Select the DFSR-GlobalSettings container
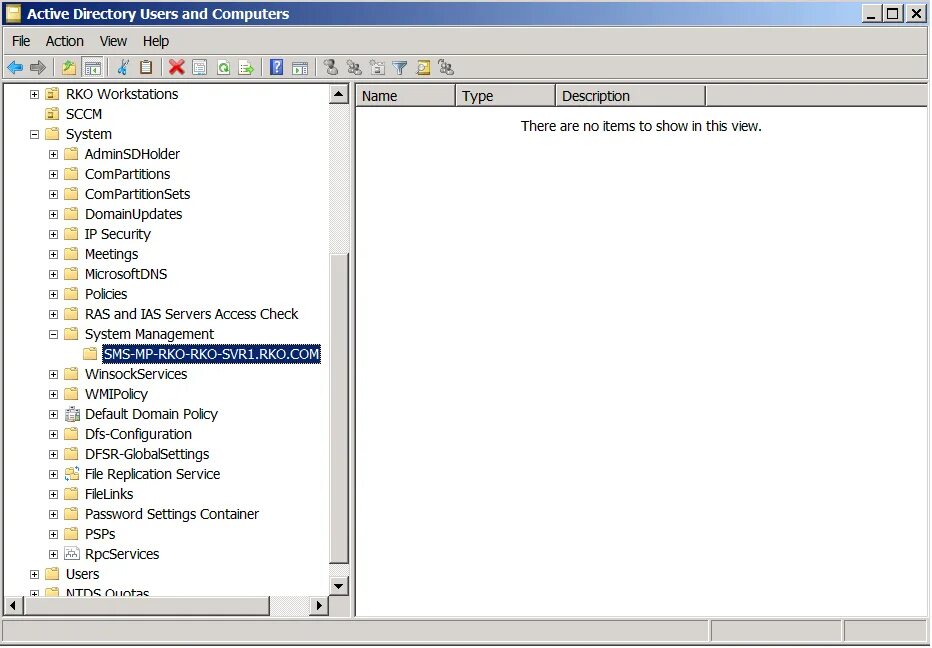 (147, 454)
